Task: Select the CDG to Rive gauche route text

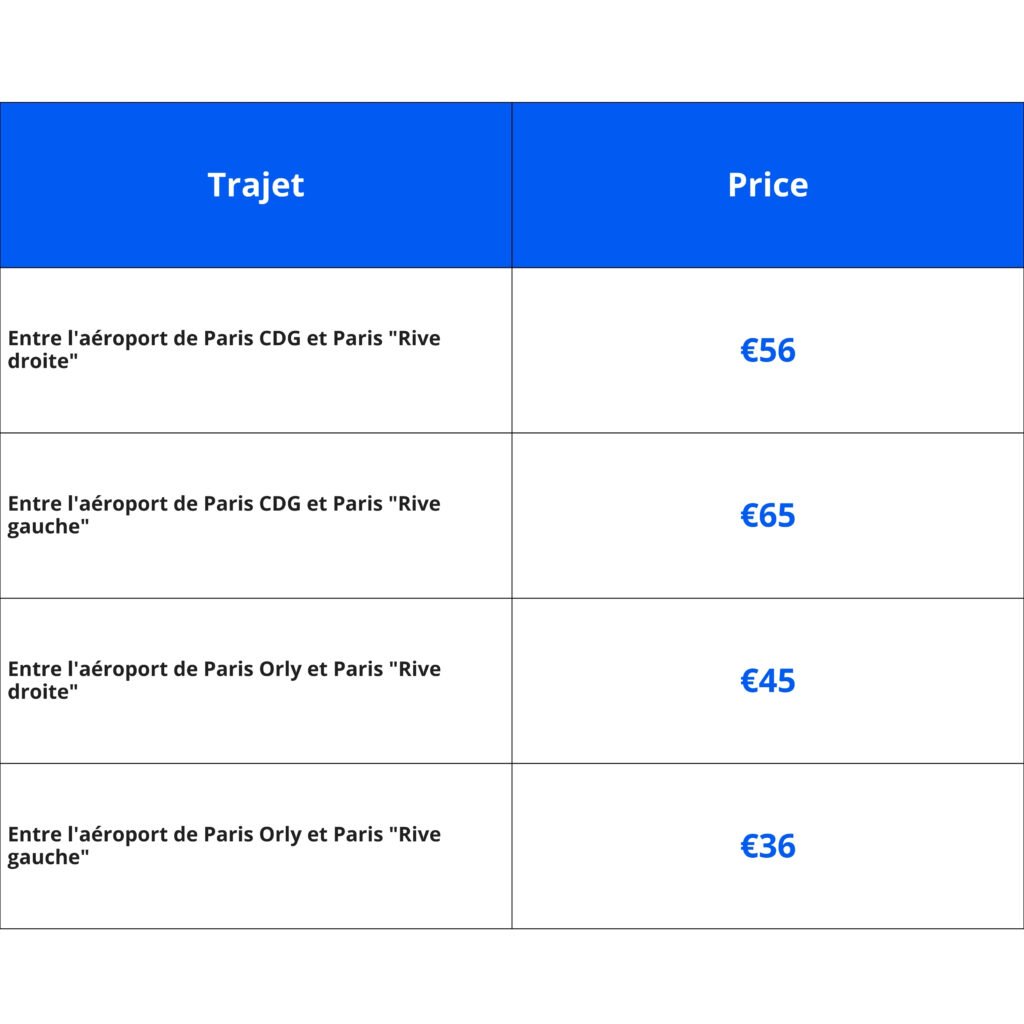Action: 224,514
